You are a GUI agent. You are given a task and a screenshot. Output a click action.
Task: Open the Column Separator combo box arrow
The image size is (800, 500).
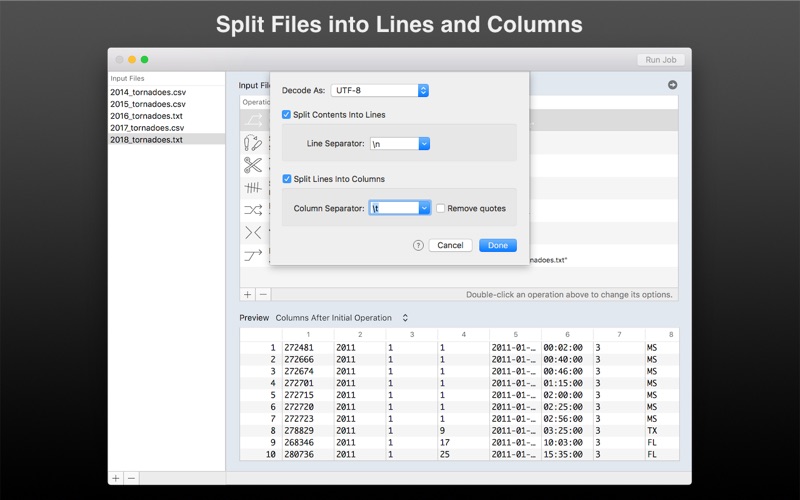(424, 208)
